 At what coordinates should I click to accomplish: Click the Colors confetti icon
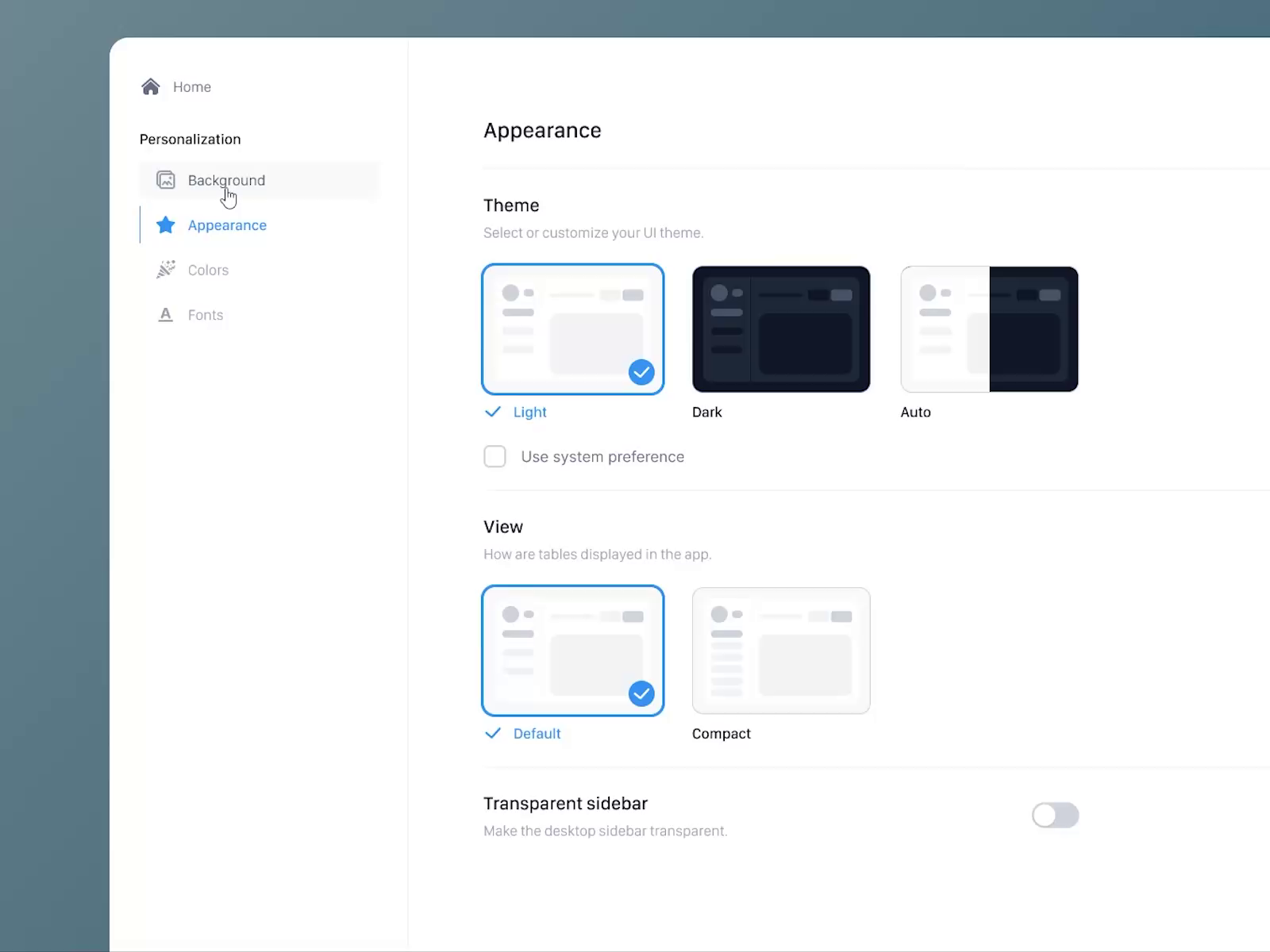click(x=165, y=270)
